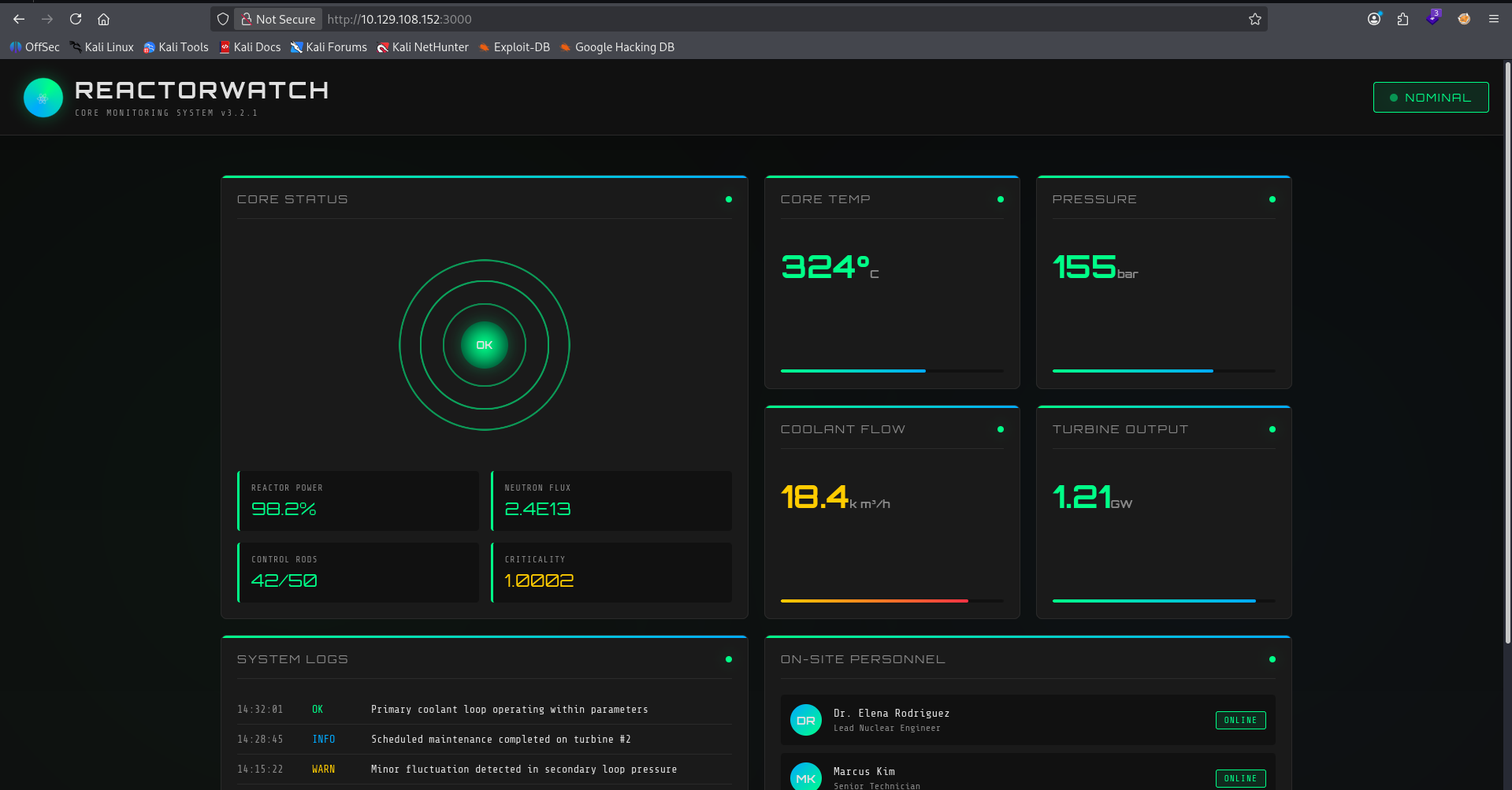This screenshot has width=1512, height=790.
Task: Click the NOMINAL status badge
Action: (x=1431, y=98)
